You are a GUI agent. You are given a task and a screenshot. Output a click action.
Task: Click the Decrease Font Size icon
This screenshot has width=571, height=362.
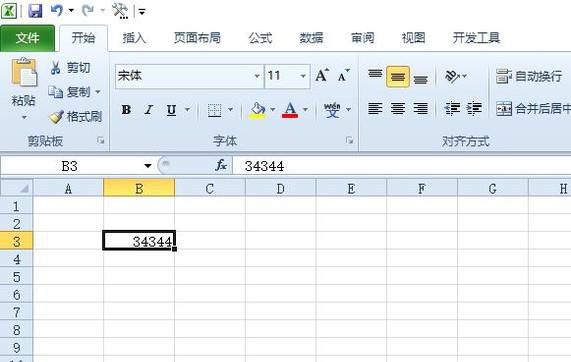click(343, 75)
